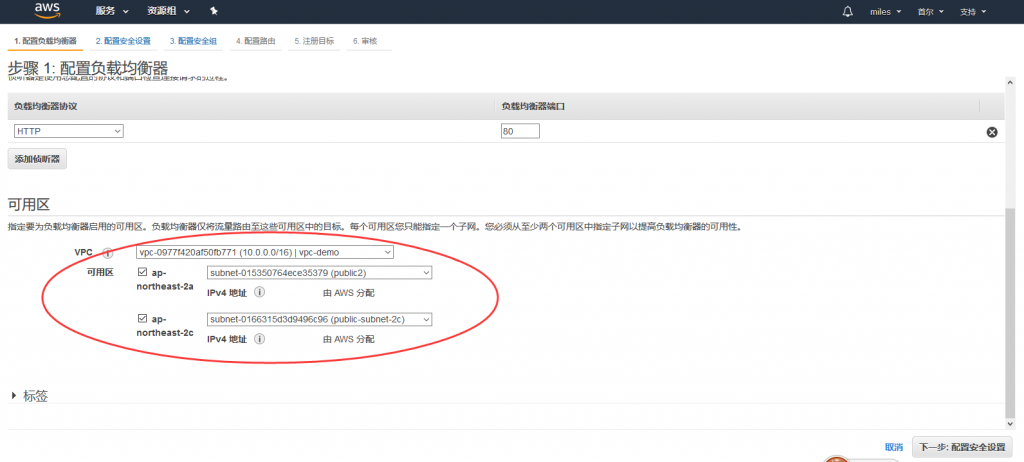Click the 添加侦听器 button

[x=37, y=159]
